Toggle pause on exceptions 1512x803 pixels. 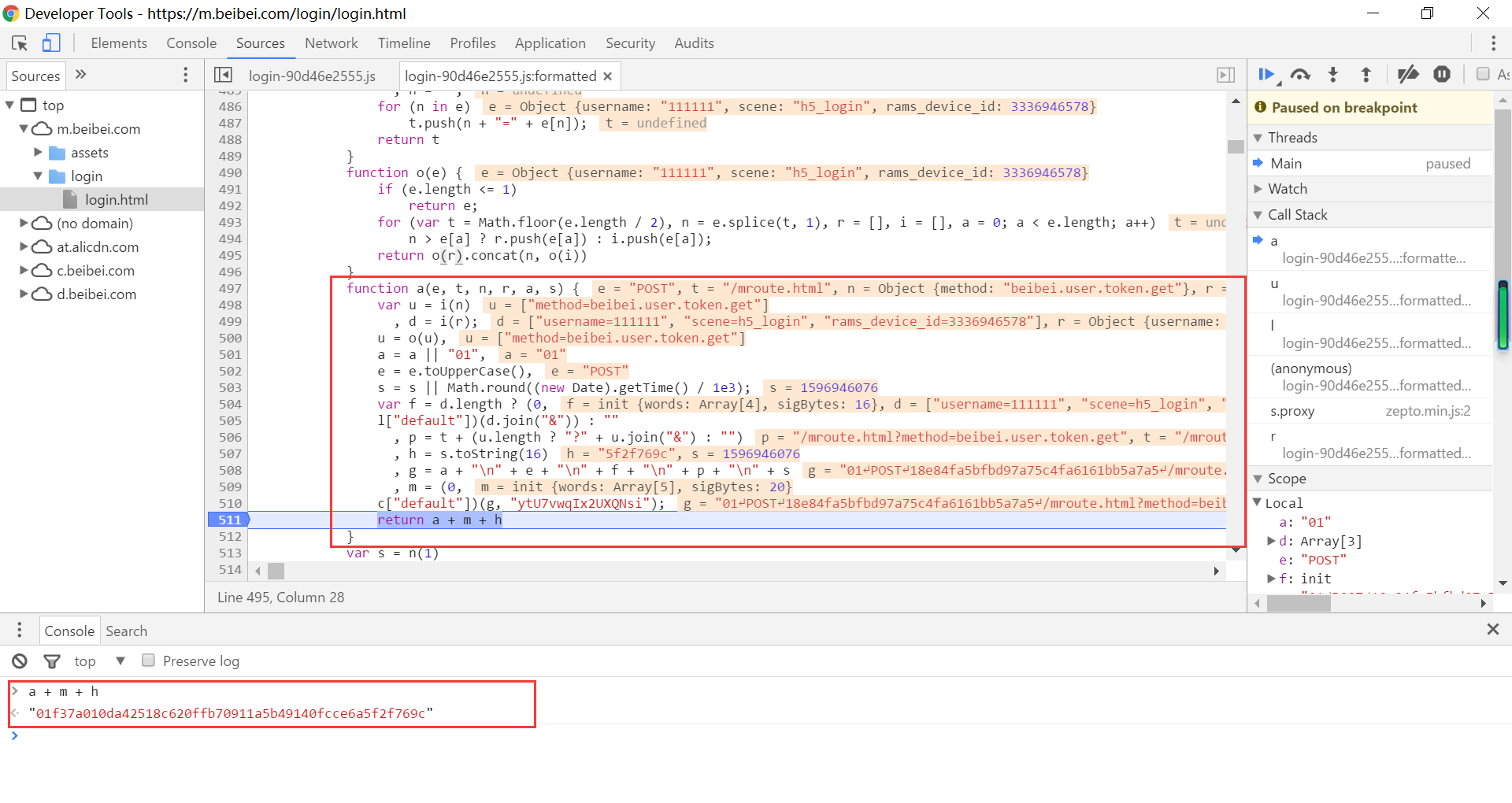(x=1442, y=75)
